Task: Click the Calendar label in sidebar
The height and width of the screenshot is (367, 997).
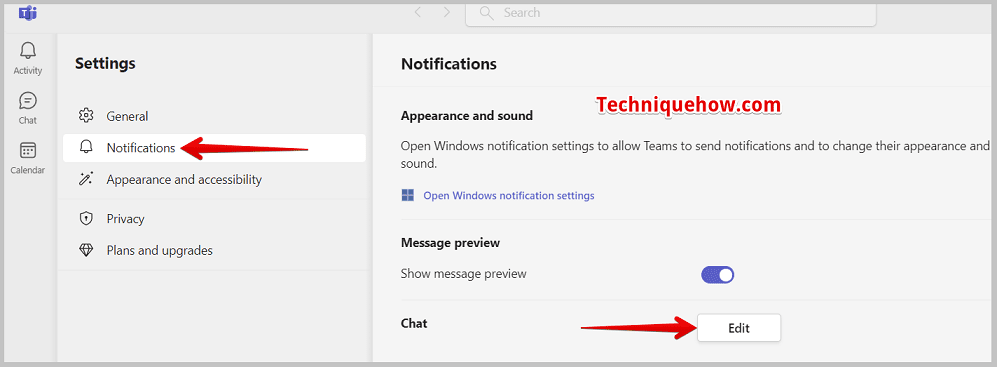Action: [x=28, y=170]
